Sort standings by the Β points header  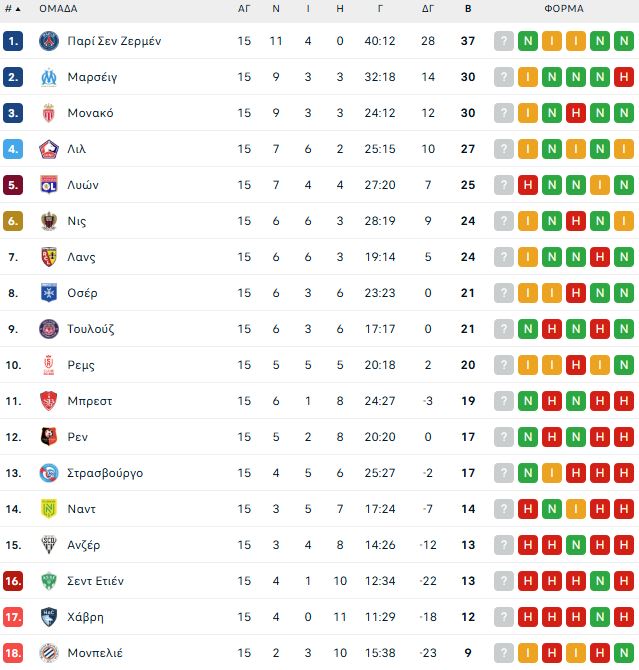coord(468,8)
